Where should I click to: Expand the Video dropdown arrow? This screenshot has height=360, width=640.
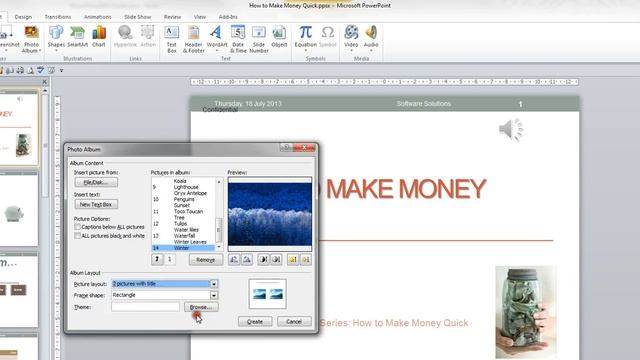tap(351, 51)
